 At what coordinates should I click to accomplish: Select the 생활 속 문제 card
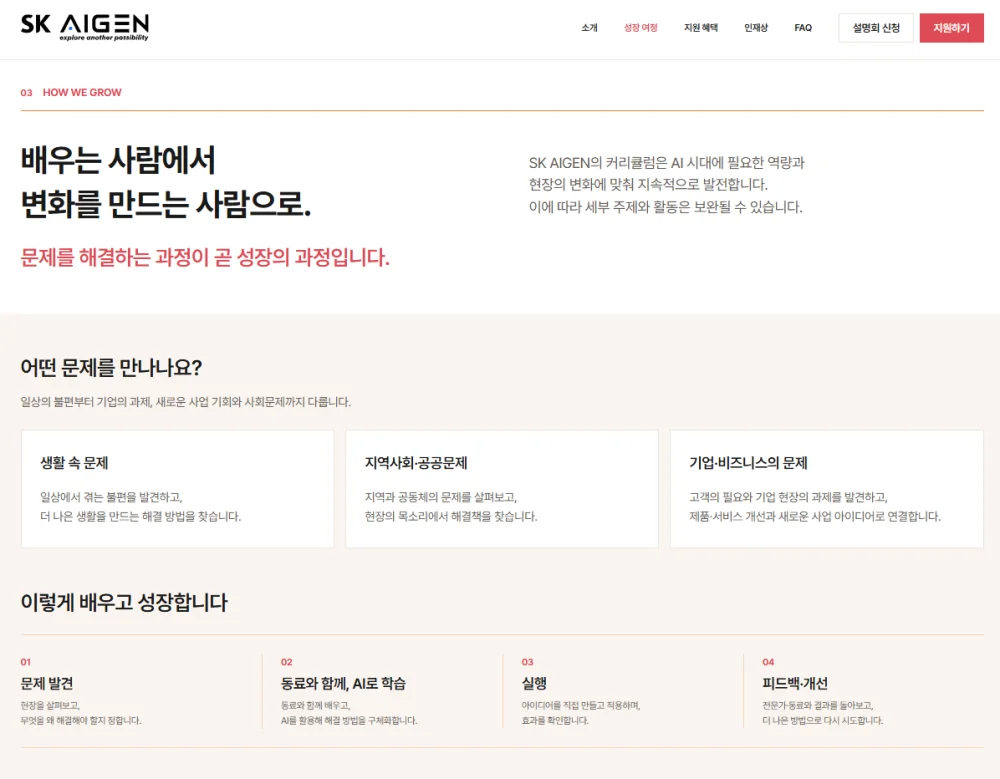pyautogui.click(x=177, y=489)
